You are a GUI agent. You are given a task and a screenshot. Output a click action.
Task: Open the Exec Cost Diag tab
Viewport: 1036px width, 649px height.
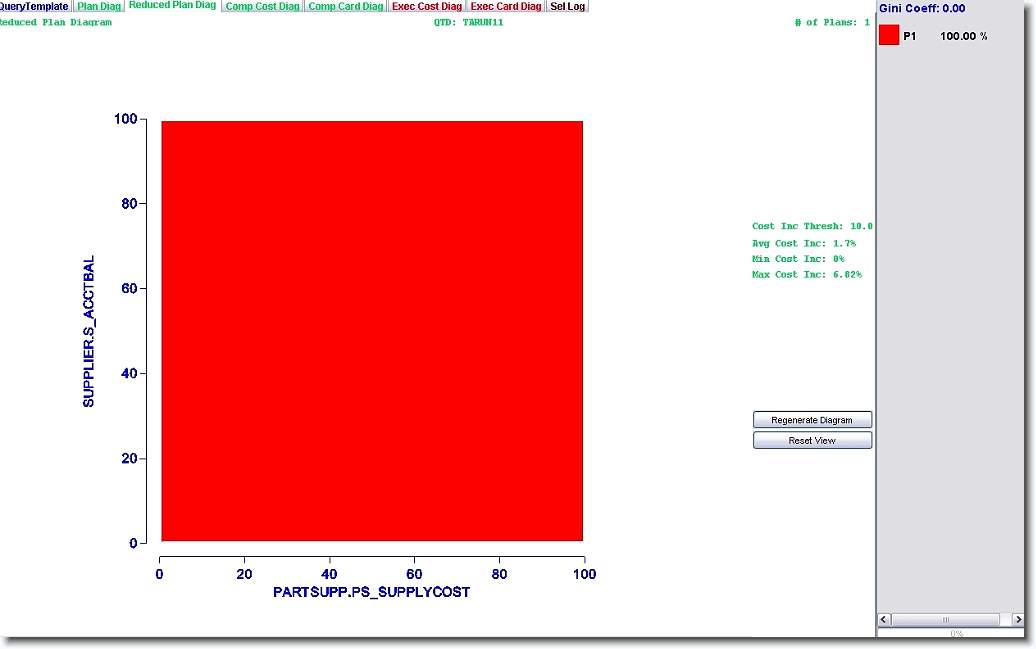pos(427,6)
